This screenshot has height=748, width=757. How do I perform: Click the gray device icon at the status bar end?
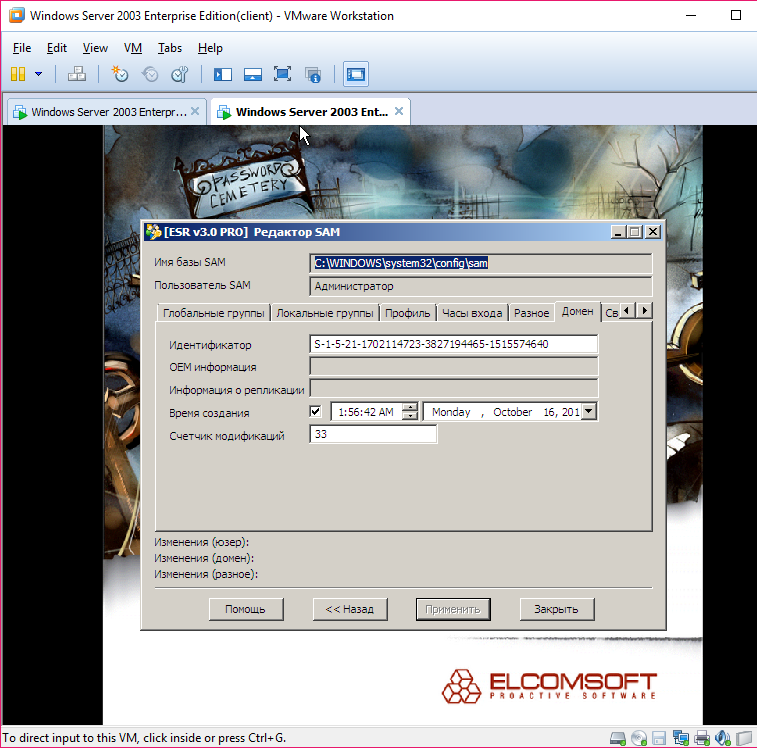coord(744,738)
